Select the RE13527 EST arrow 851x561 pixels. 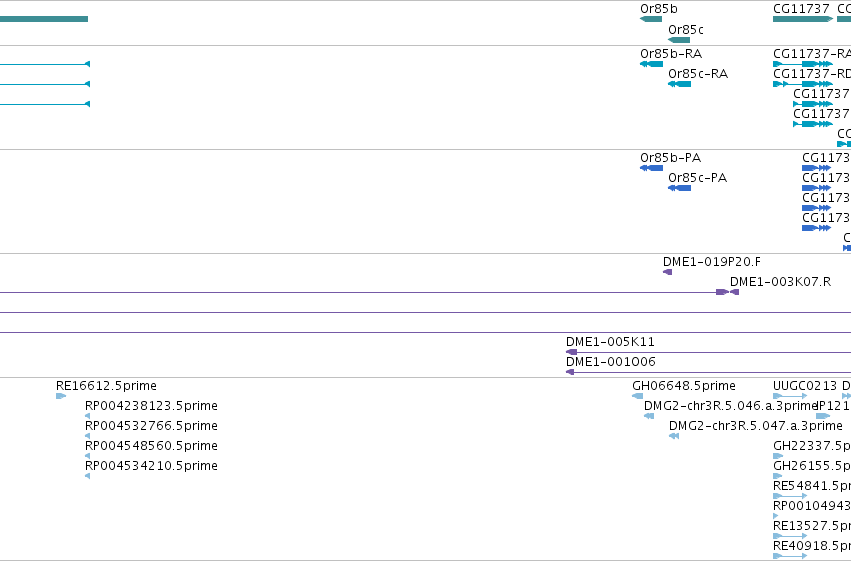[x=790, y=537]
